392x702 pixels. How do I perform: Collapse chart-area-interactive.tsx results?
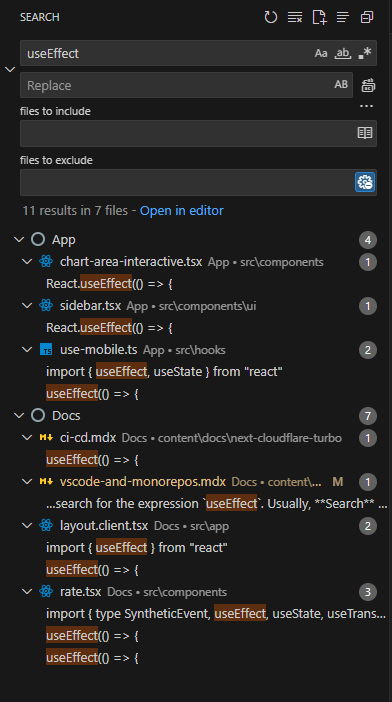27,261
